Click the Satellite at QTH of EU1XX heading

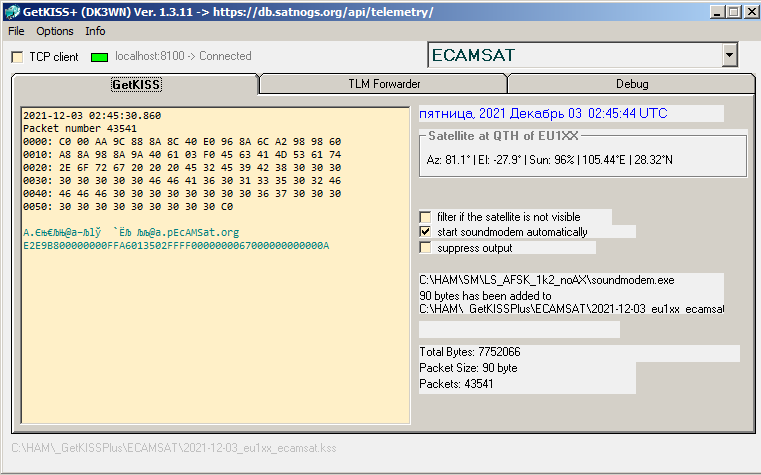503,136
